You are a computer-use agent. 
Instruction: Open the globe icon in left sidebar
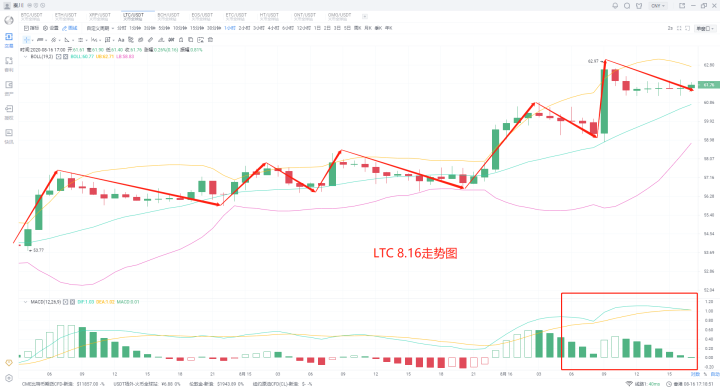pyautogui.click(x=9, y=20)
